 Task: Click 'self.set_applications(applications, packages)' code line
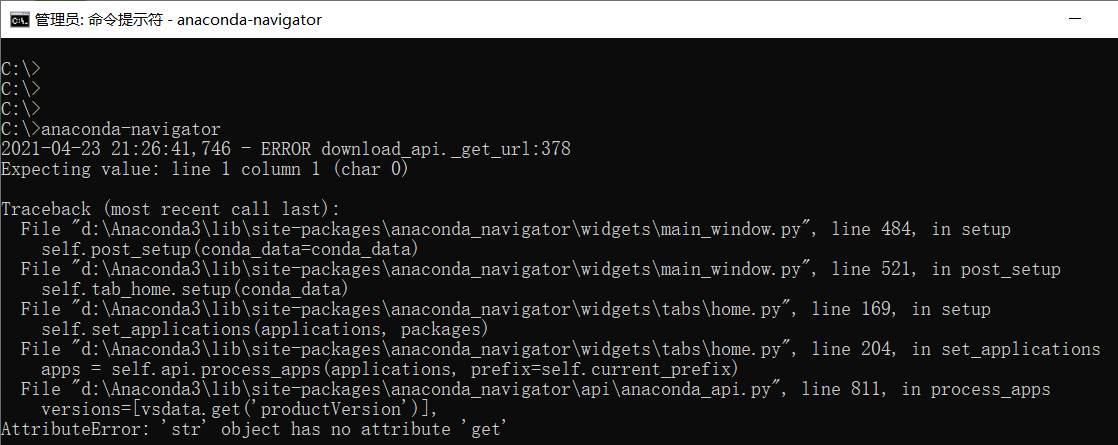(x=264, y=329)
